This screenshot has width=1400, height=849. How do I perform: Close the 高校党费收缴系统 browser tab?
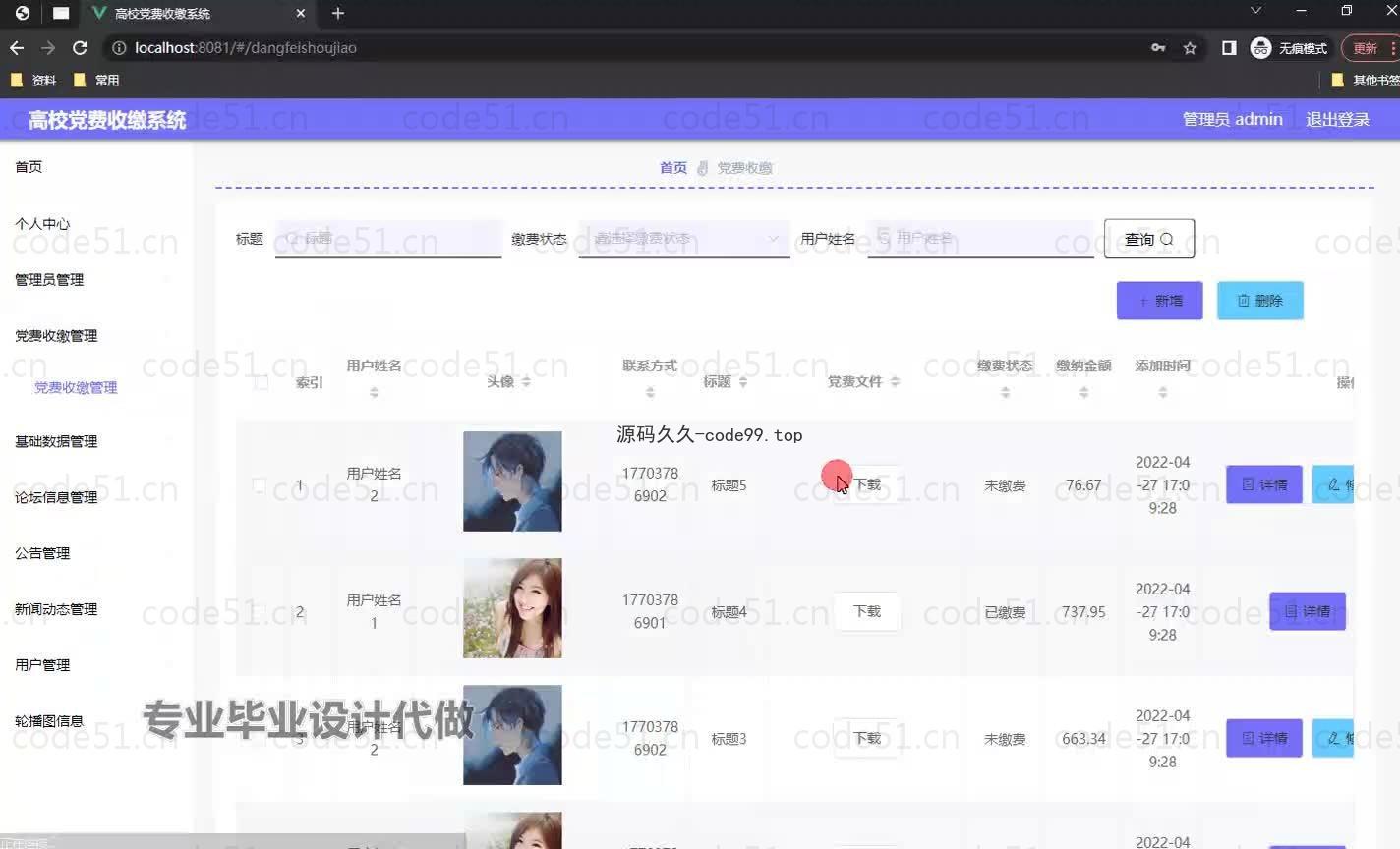click(x=301, y=13)
